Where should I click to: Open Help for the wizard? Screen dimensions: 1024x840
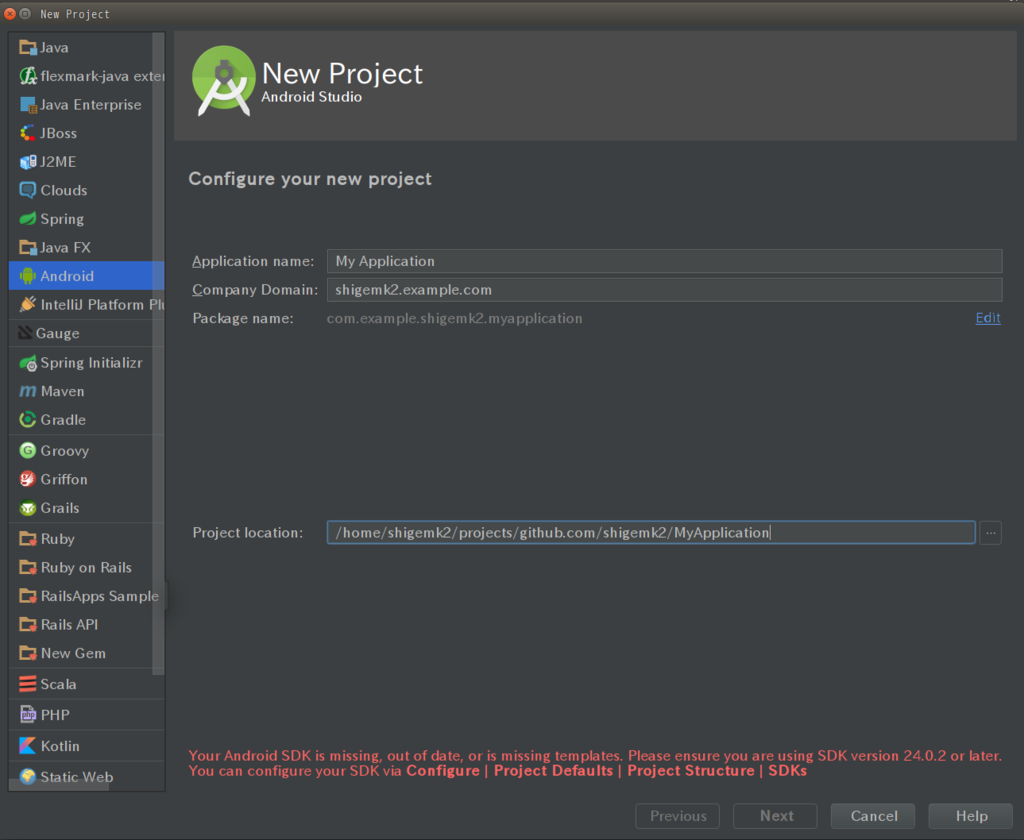(x=970, y=816)
